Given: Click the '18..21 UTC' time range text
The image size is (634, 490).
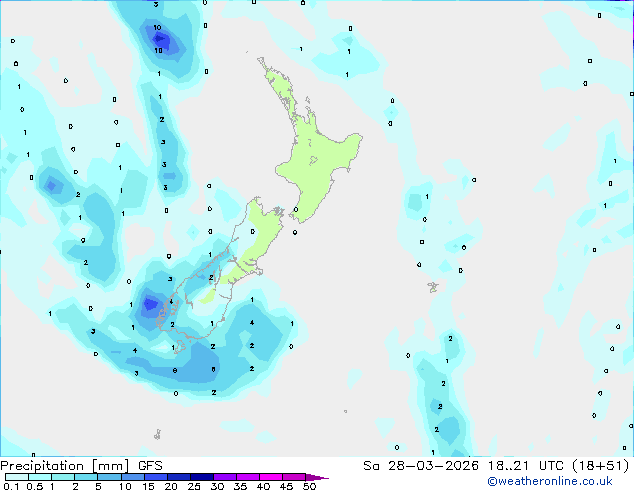Looking at the screenshot, I should (526, 466).
